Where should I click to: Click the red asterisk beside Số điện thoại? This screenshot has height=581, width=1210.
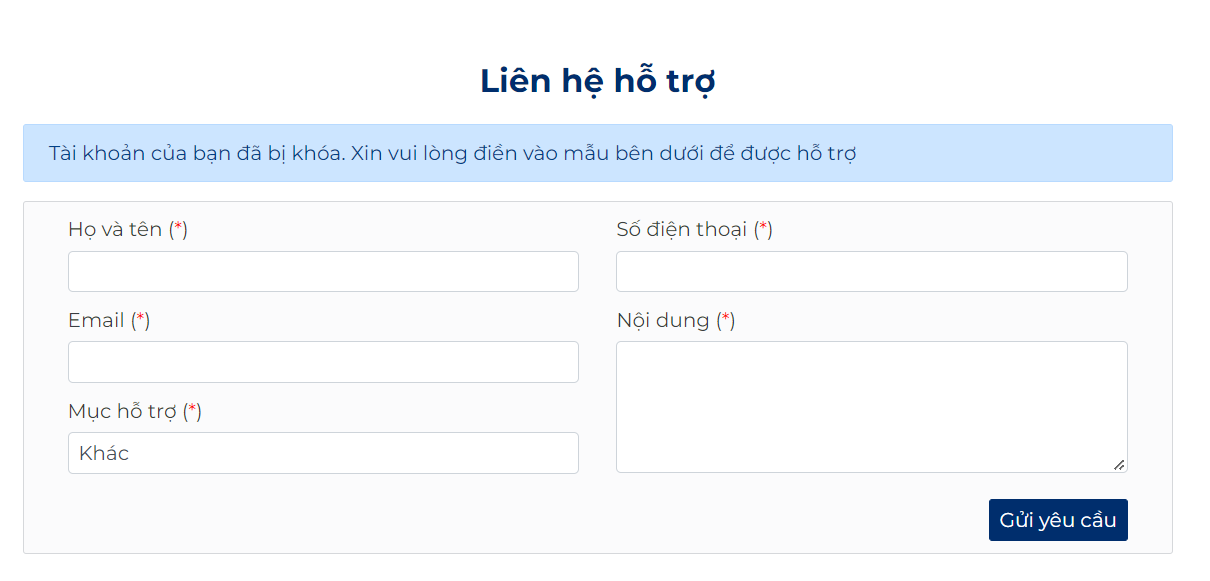coord(763,229)
